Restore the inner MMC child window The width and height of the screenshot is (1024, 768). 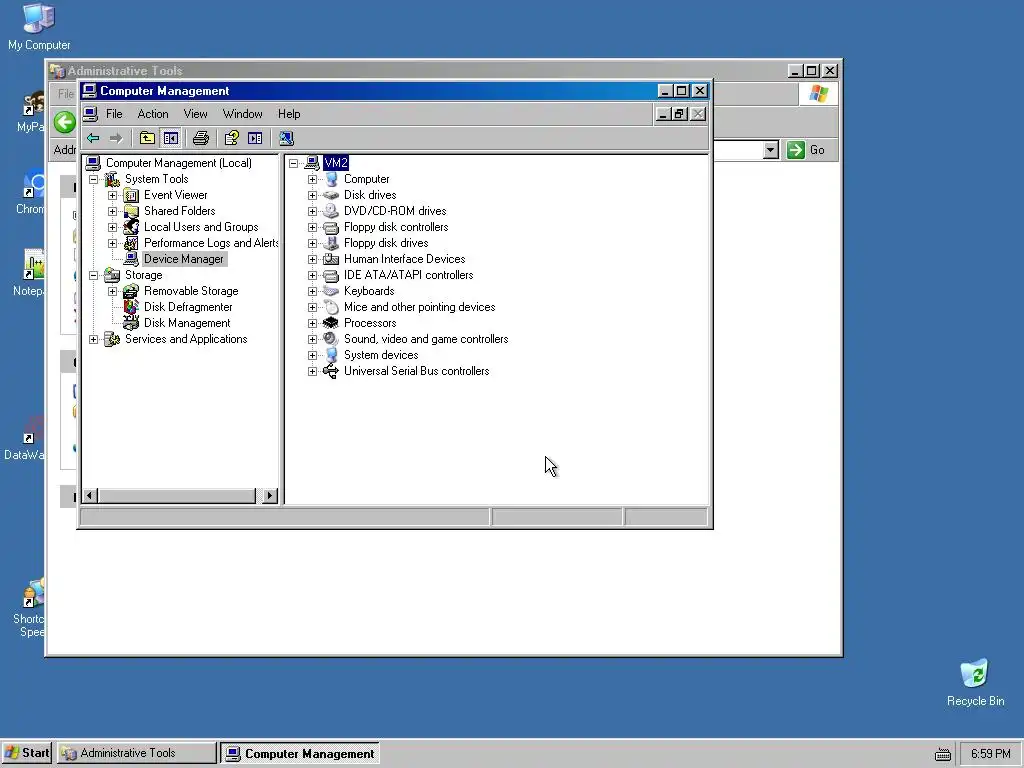pos(679,114)
